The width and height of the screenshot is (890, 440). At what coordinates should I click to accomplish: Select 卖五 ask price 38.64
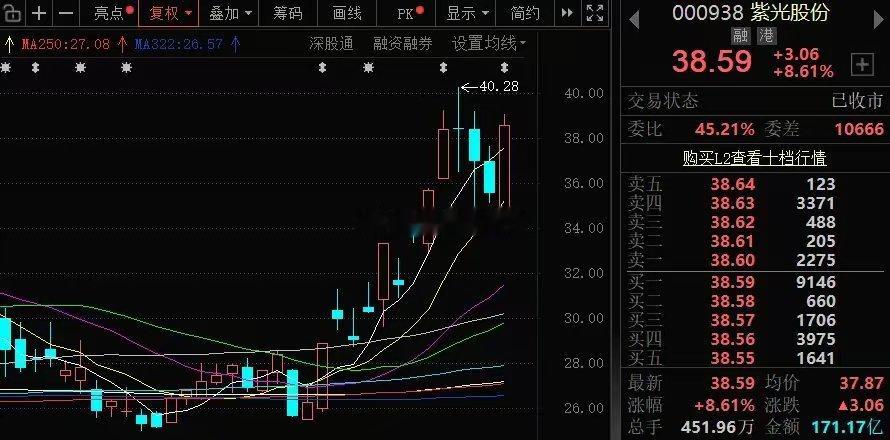click(733, 184)
